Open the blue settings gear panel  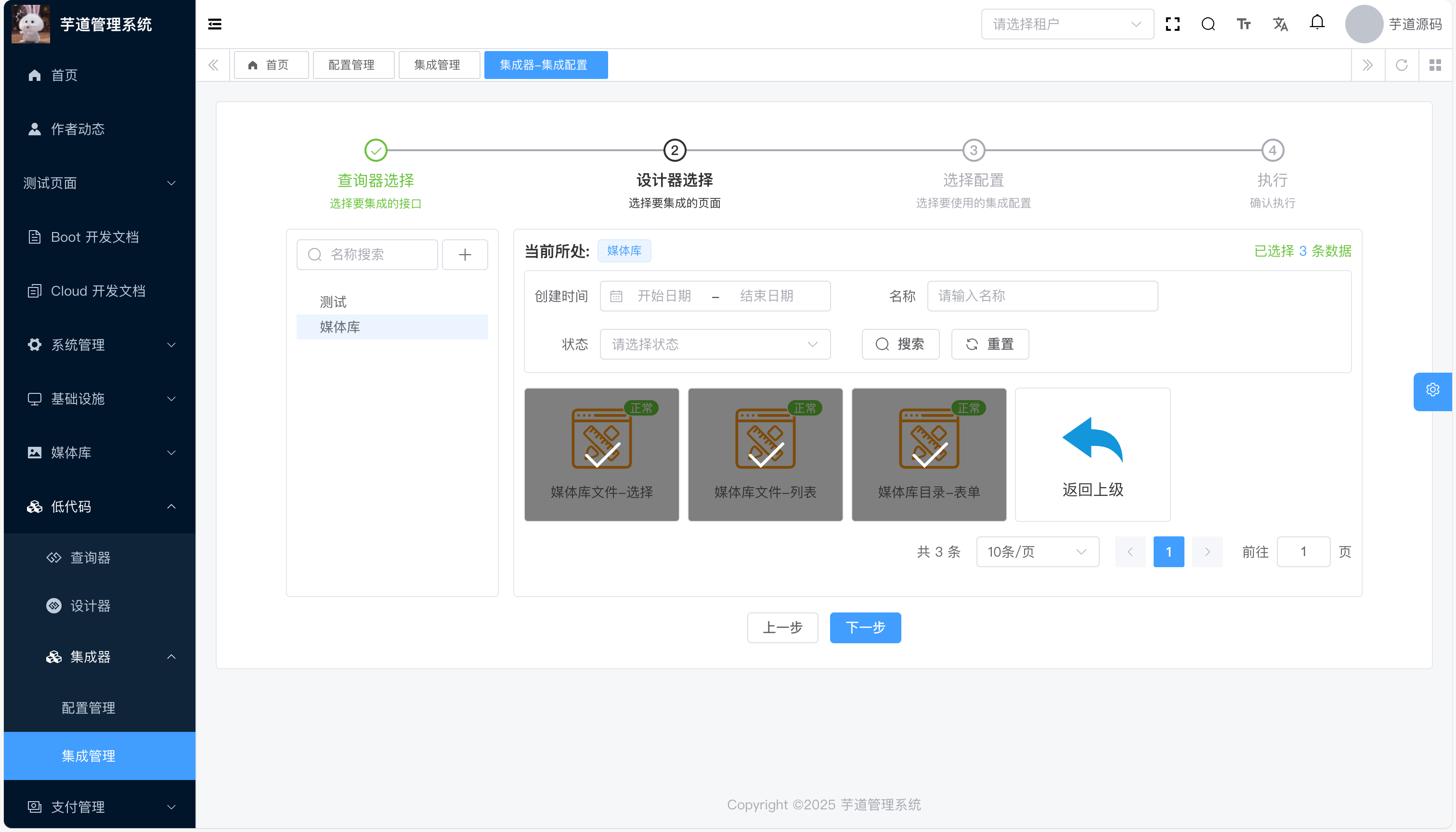click(x=1432, y=390)
